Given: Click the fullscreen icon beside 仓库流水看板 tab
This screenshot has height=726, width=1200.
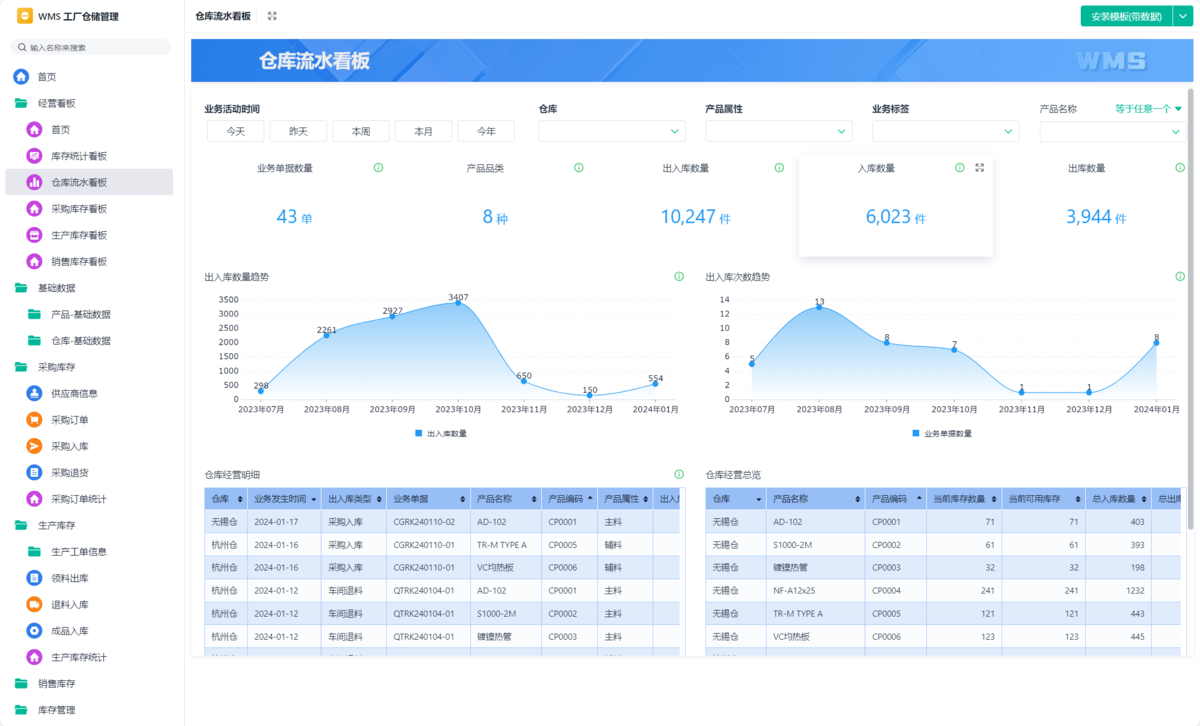Looking at the screenshot, I should pyautogui.click(x=271, y=16).
